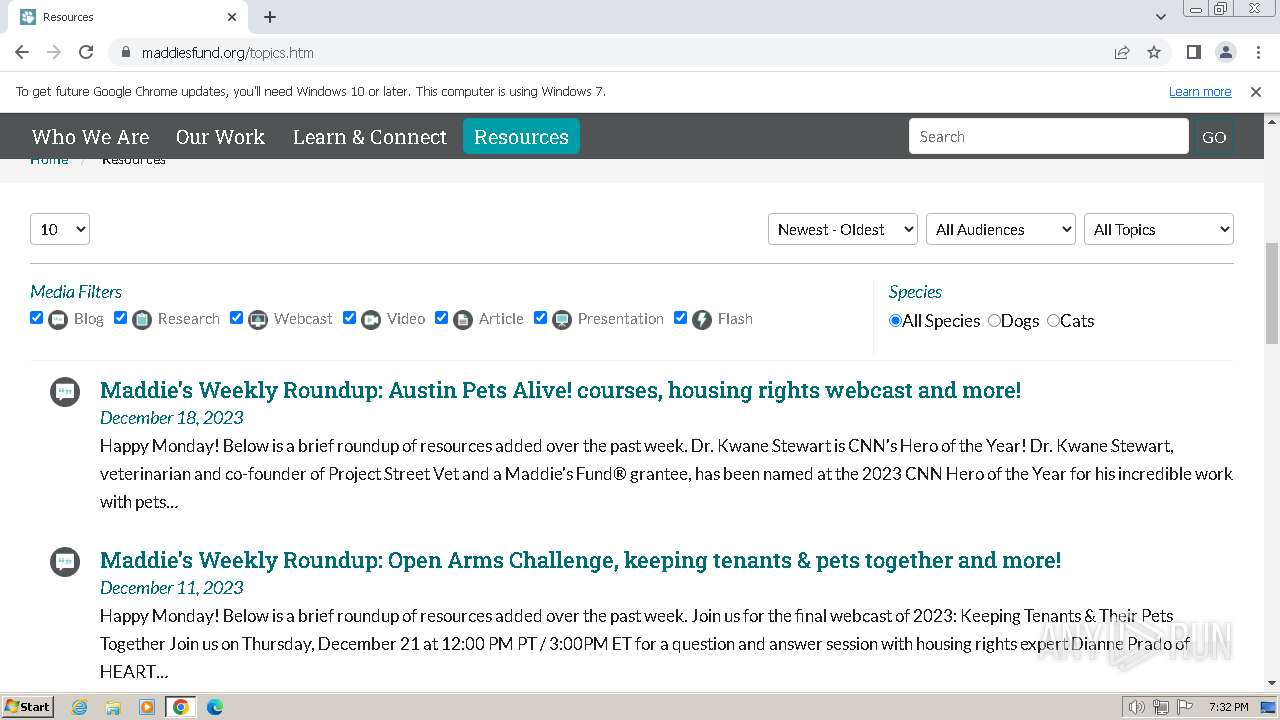Image resolution: width=1280 pixels, height=720 pixels.
Task: Focus the site Search input field
Action: tap(1048, 137)
